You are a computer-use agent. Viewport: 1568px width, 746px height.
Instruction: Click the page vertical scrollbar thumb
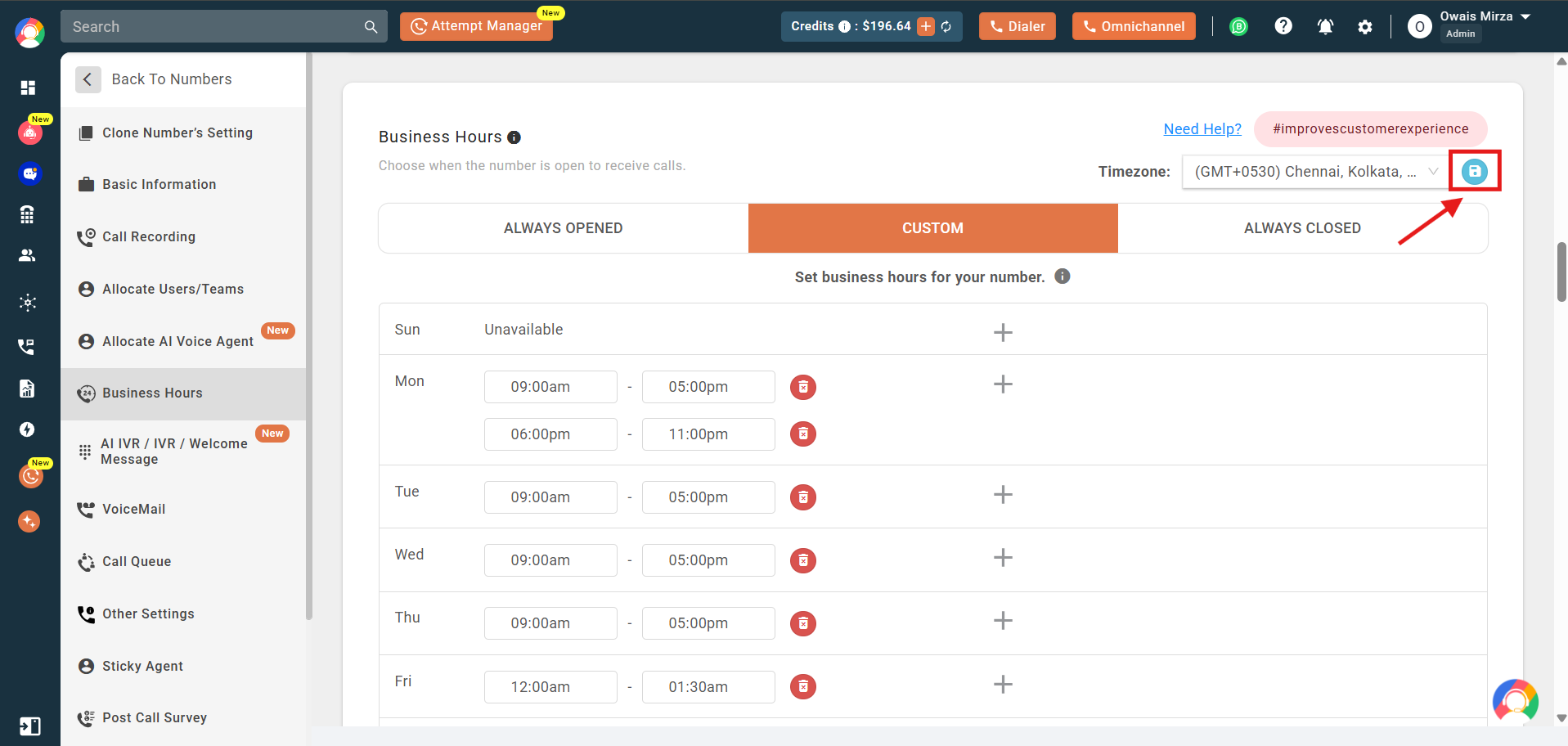(1561, 272)
